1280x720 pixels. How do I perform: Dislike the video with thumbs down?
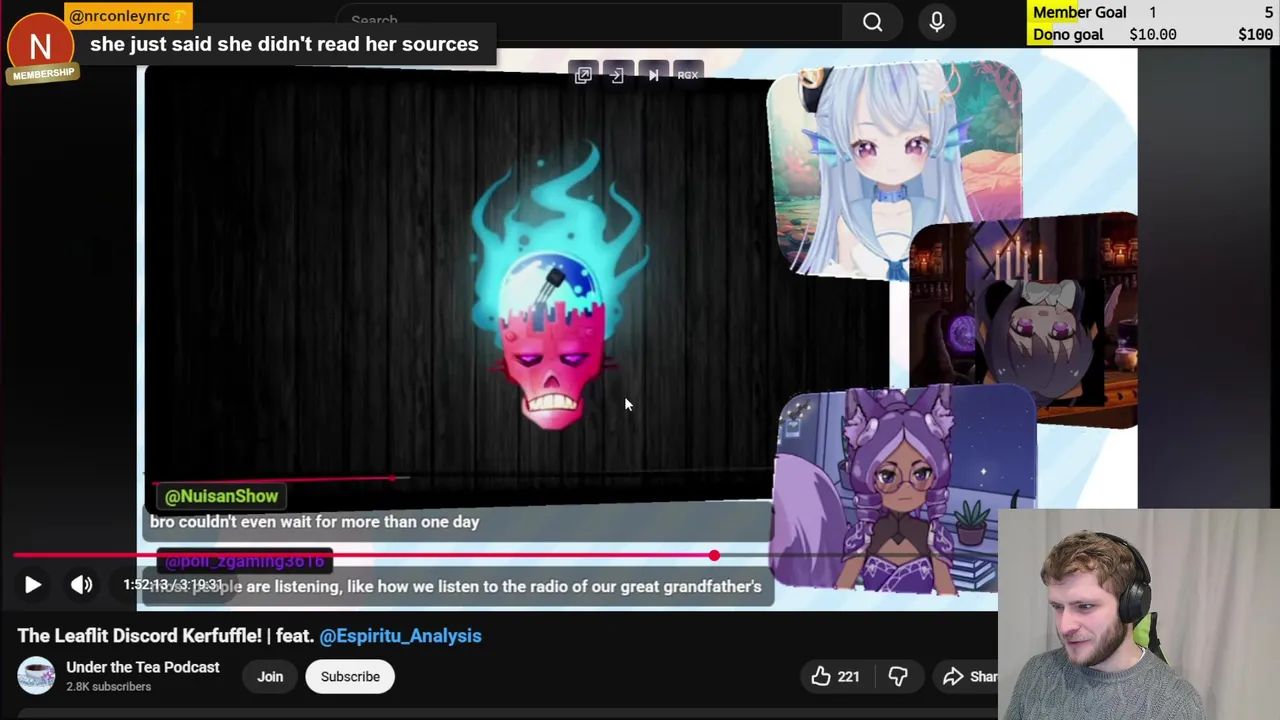[898, 677]
